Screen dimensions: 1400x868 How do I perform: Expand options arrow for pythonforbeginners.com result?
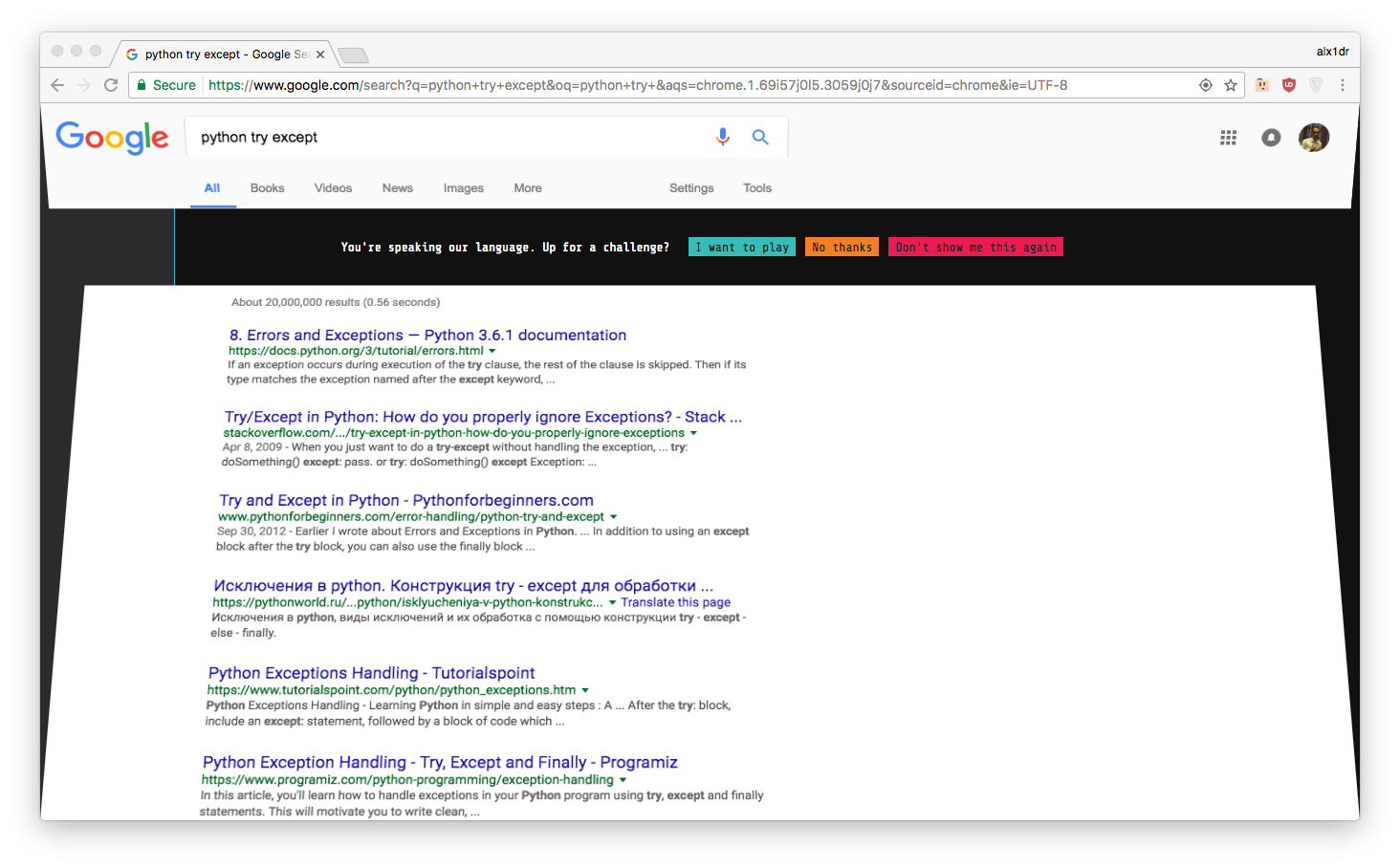point(613,517)
